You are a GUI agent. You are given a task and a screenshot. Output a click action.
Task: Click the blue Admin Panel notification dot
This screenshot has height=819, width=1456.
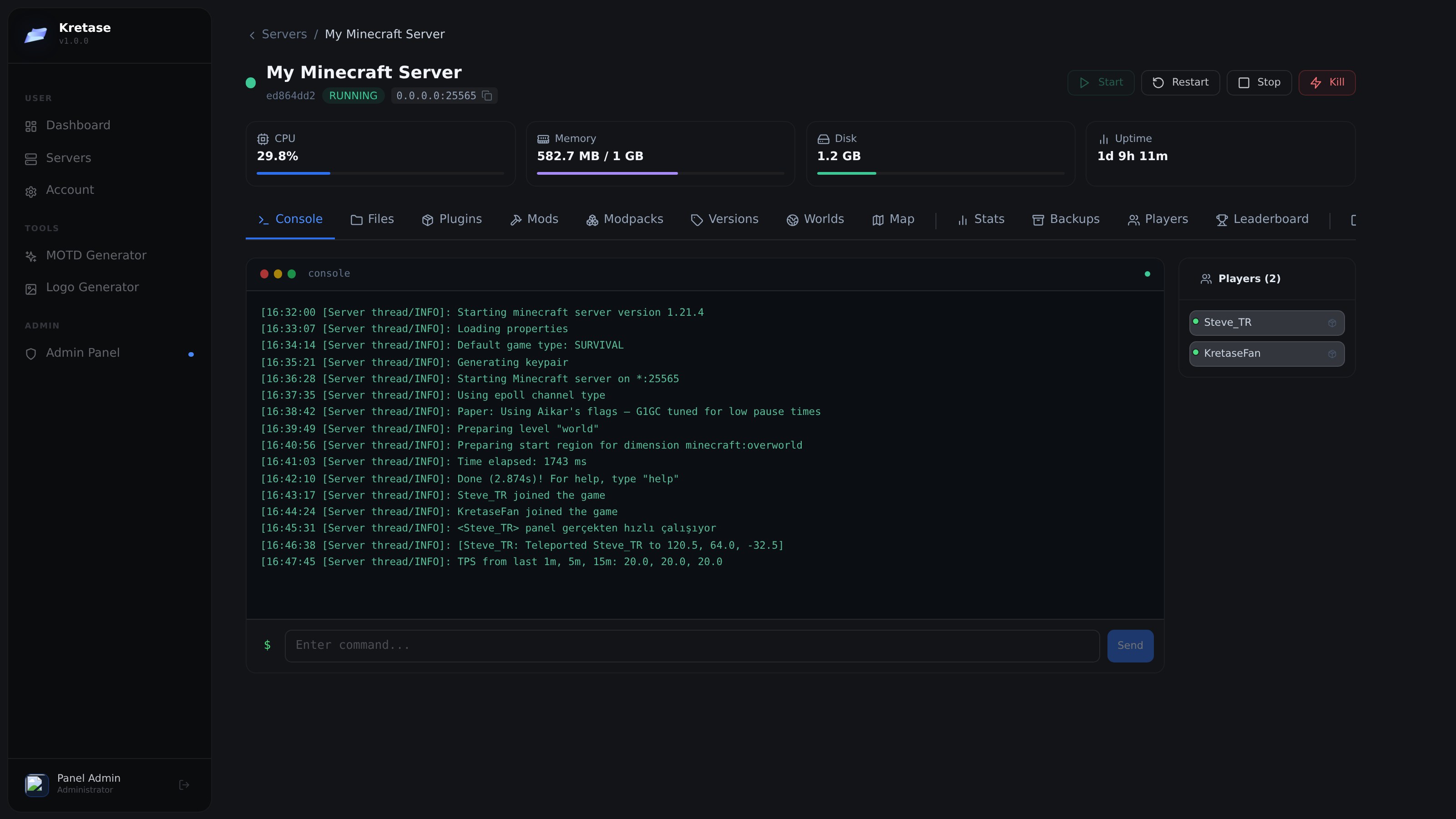pos(191,354)
